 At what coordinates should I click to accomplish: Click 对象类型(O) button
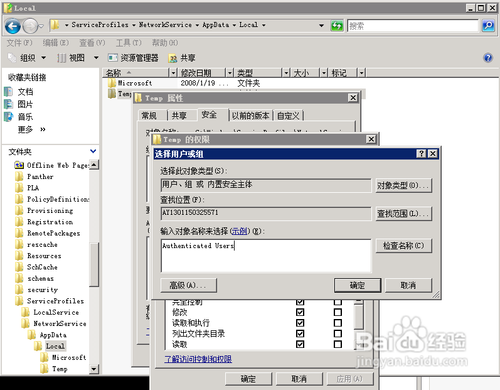click(x=404, y=185)
